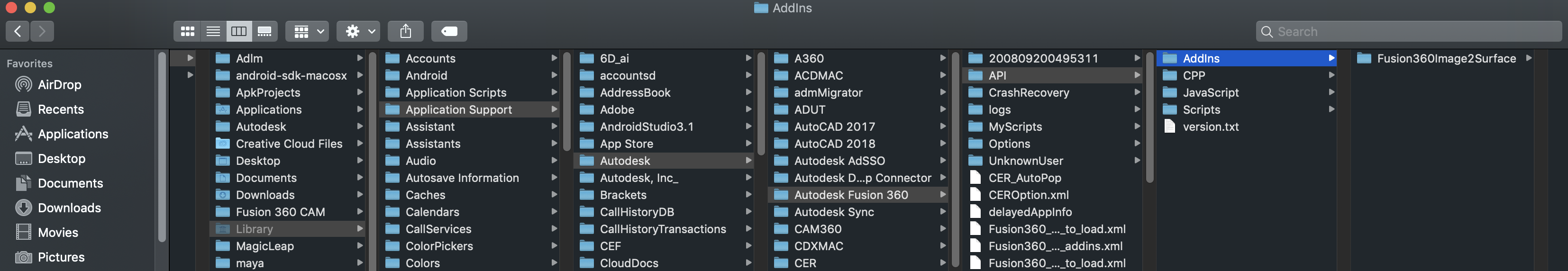Select the ColorPickers folder
This screenshot has width=1568, height=271.
469,246
